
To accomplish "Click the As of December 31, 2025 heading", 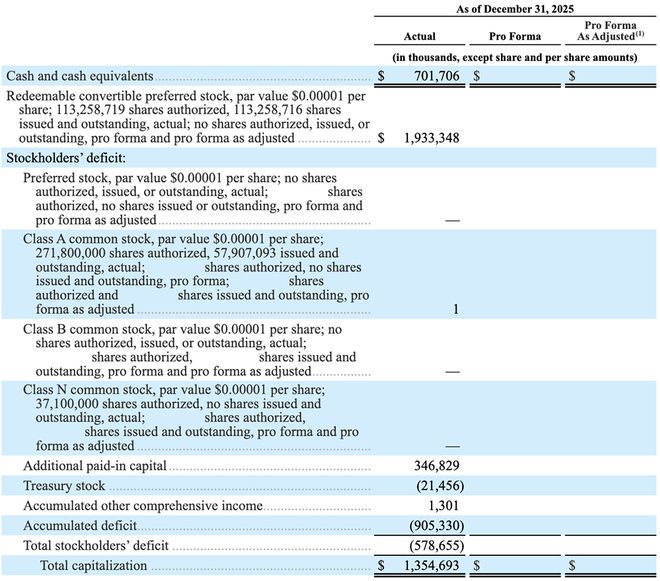I will [515, 8].
